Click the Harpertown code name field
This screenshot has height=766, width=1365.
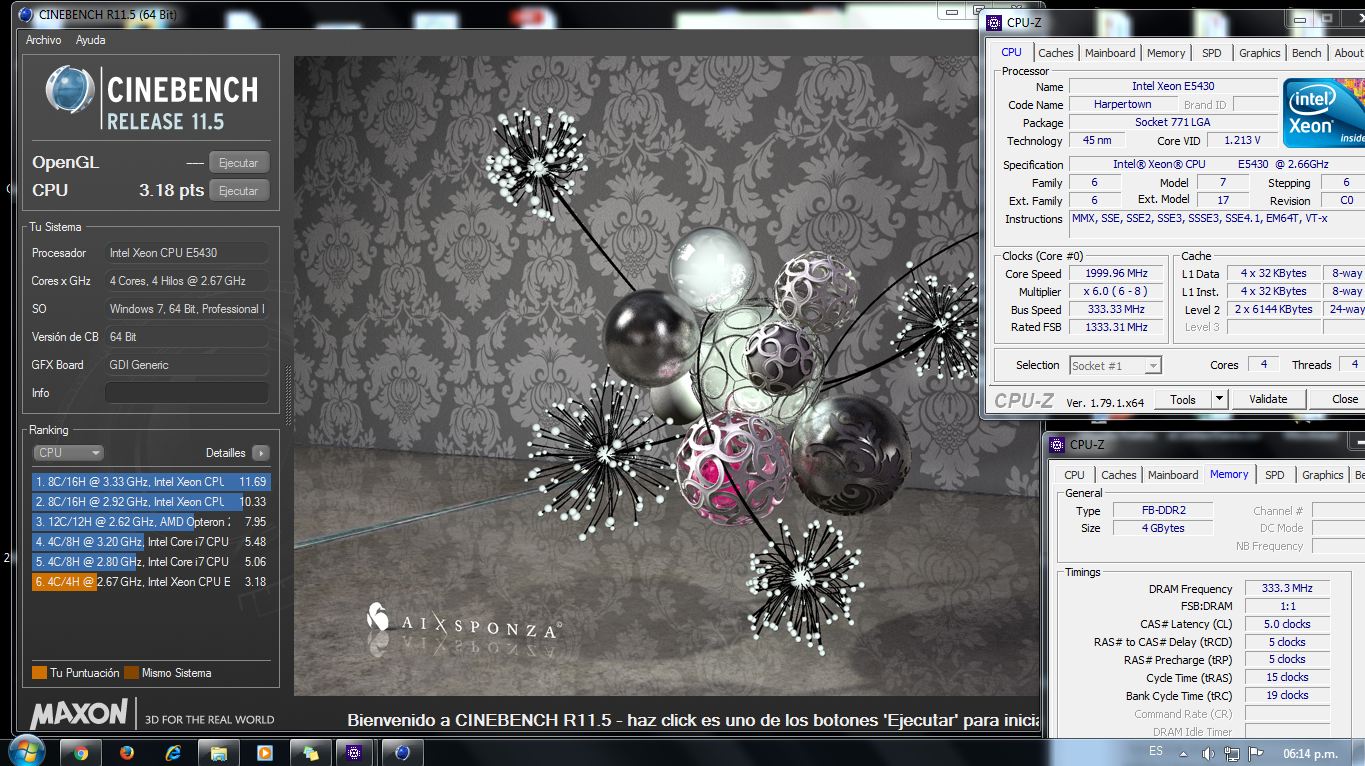(1122, 104)
